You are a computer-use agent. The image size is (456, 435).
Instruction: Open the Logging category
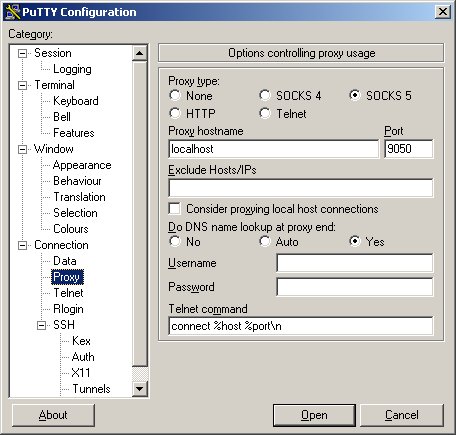tap(72, 69)
